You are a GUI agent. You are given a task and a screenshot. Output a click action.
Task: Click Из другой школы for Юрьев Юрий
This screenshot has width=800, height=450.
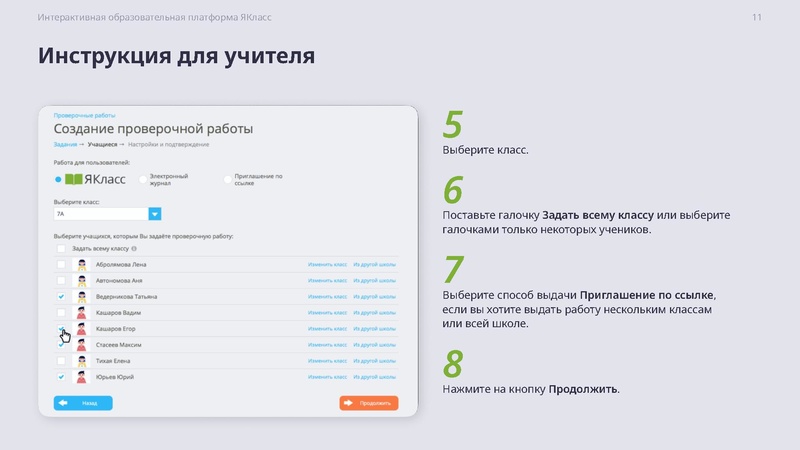(x=374, y=377)
